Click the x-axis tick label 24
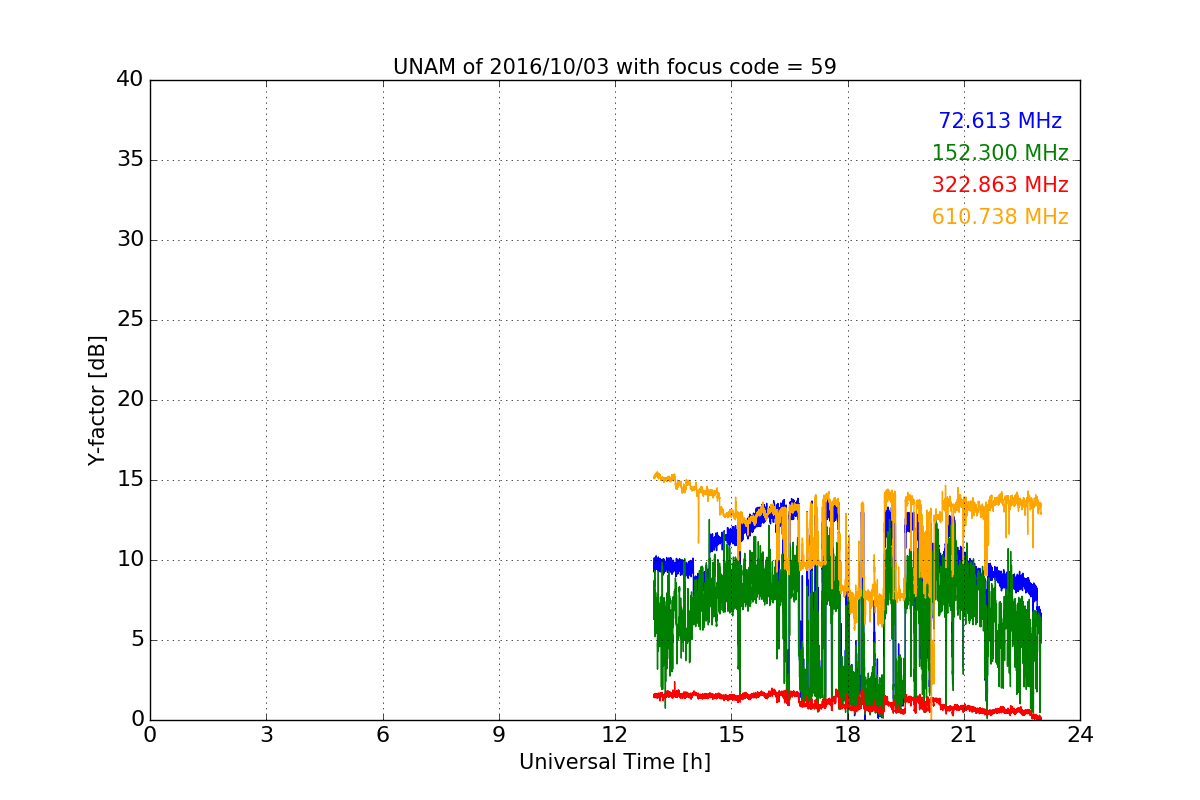 pyautogui.click(x=1080, y=734)
